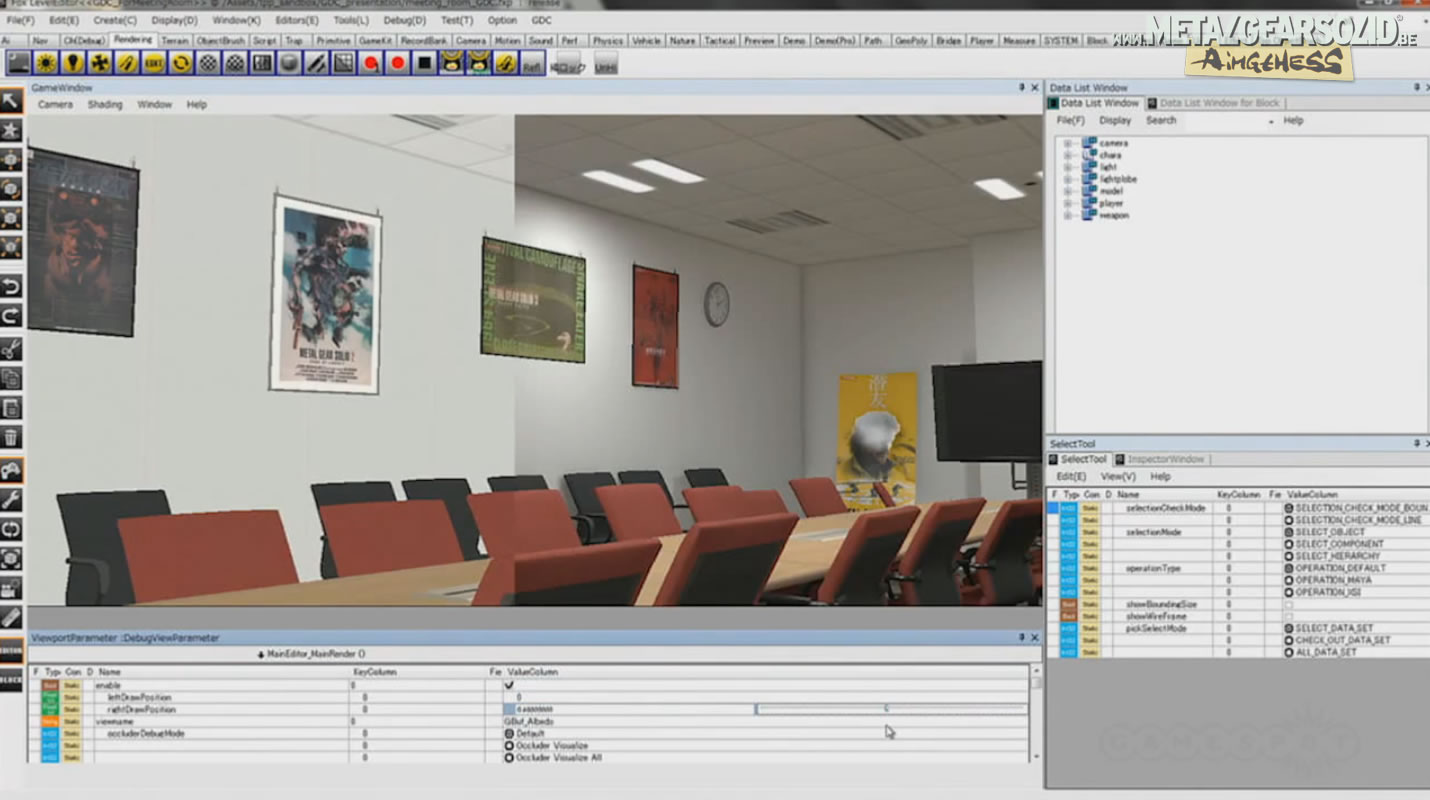Open the Search dropdown in Data List Window
The width and height of the screenshot is (1430, 800).
pyautogui.click(x=1271, y=121)
